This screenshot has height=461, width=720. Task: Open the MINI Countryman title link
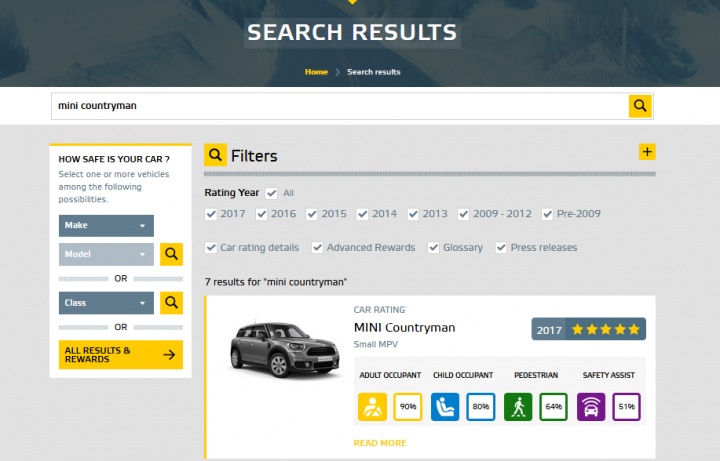click(405, 327)
